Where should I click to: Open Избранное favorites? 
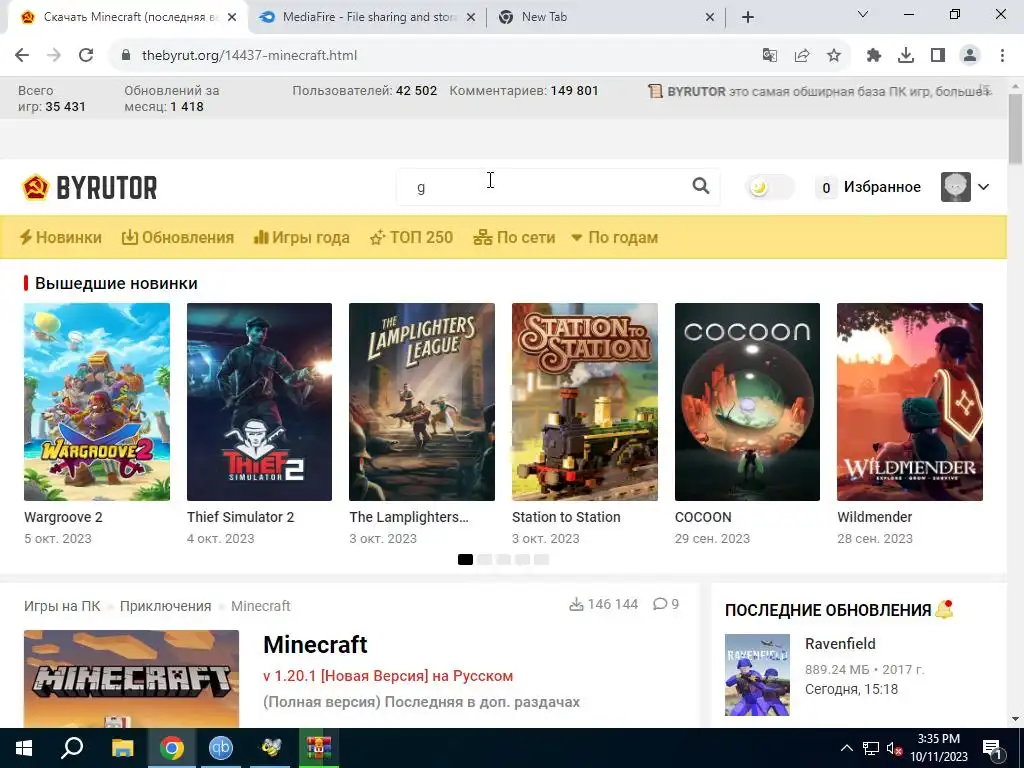click(x=869, y=187)
